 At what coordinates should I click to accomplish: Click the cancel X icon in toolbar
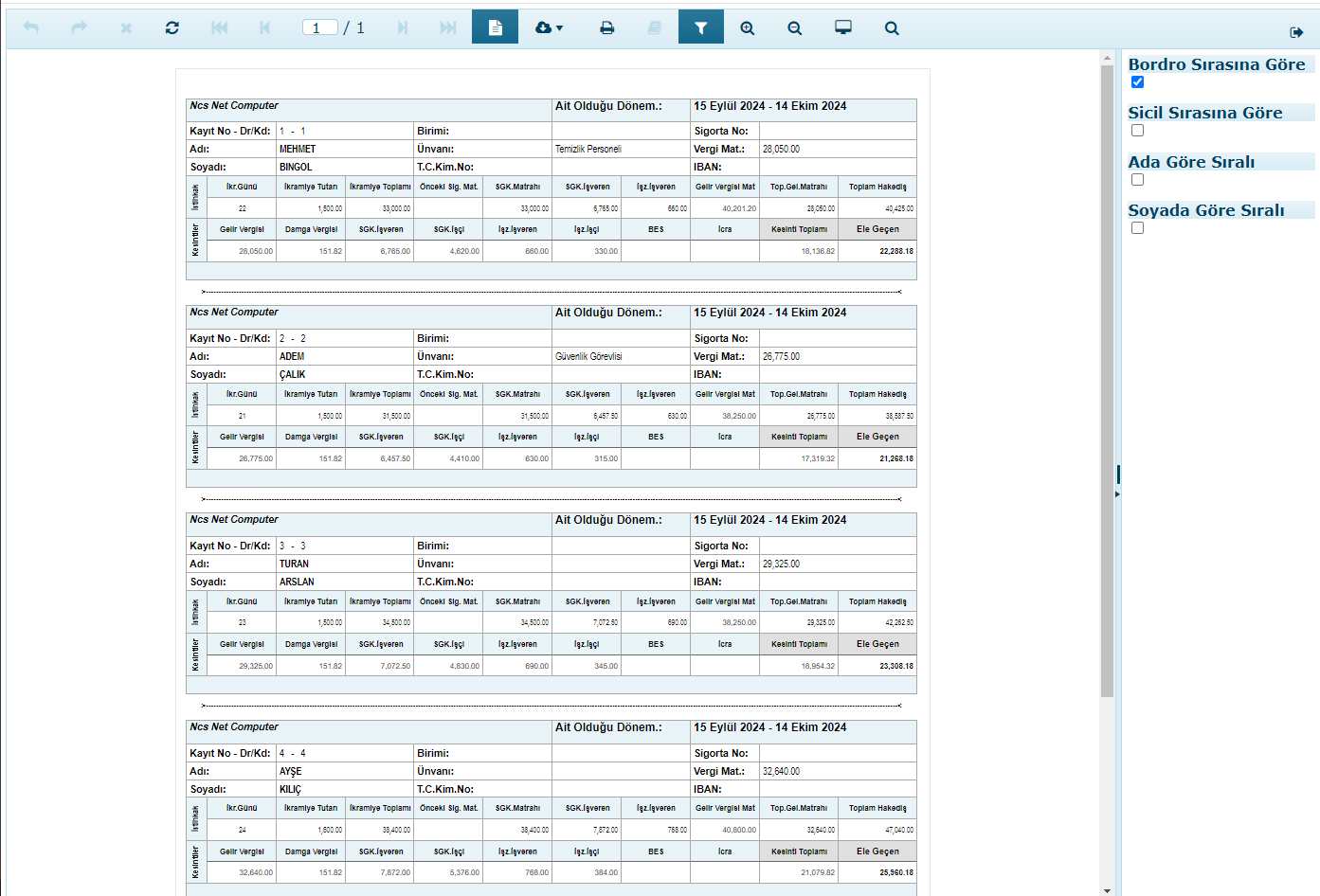coord(126,28)
